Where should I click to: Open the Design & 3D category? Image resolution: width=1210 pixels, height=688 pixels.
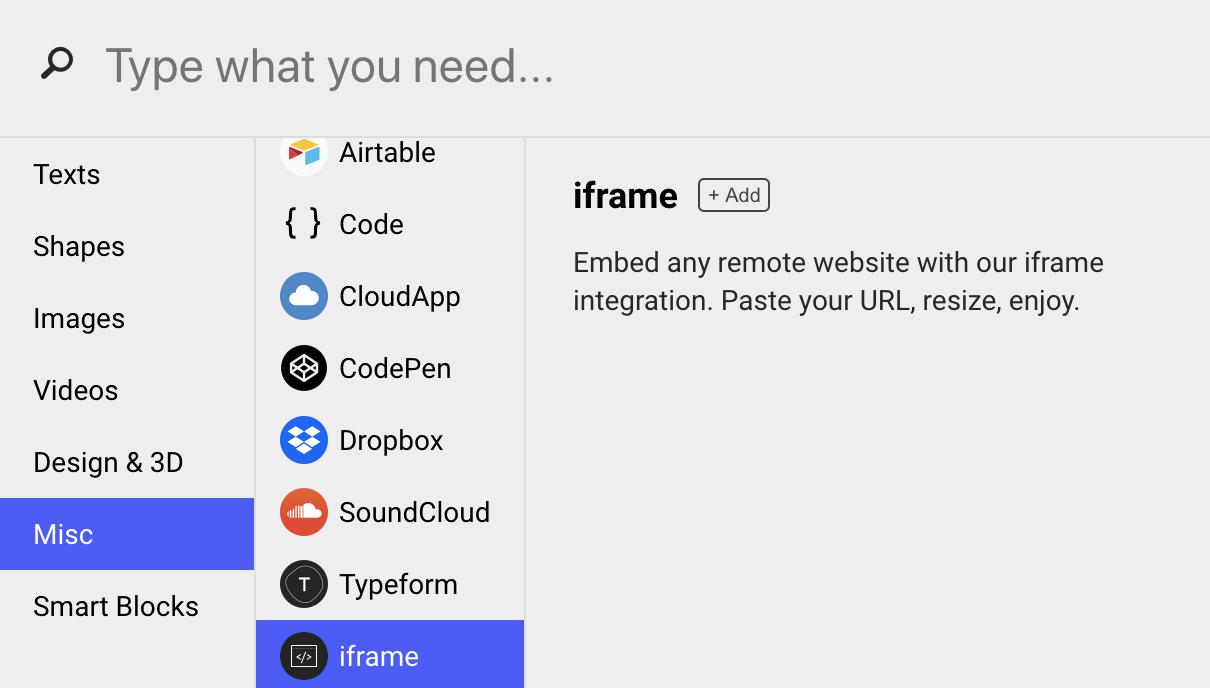point(108,463)
